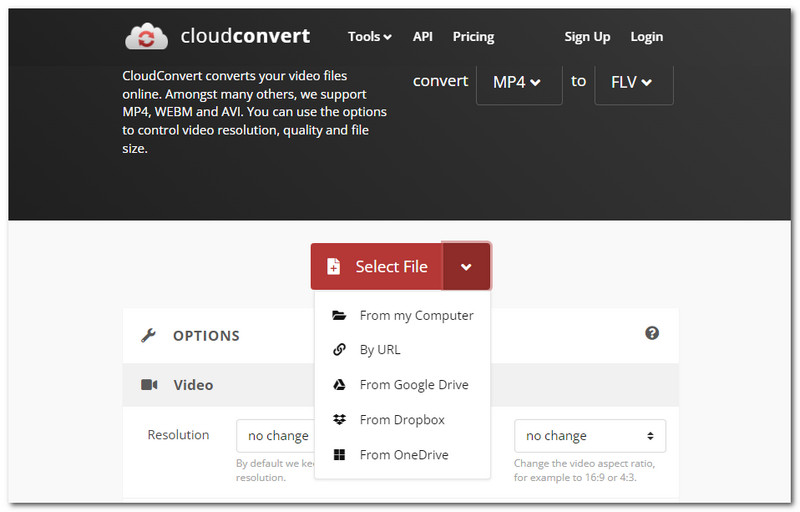
Task: Click the Sign Up link
Action: click(x=587, y=37)
